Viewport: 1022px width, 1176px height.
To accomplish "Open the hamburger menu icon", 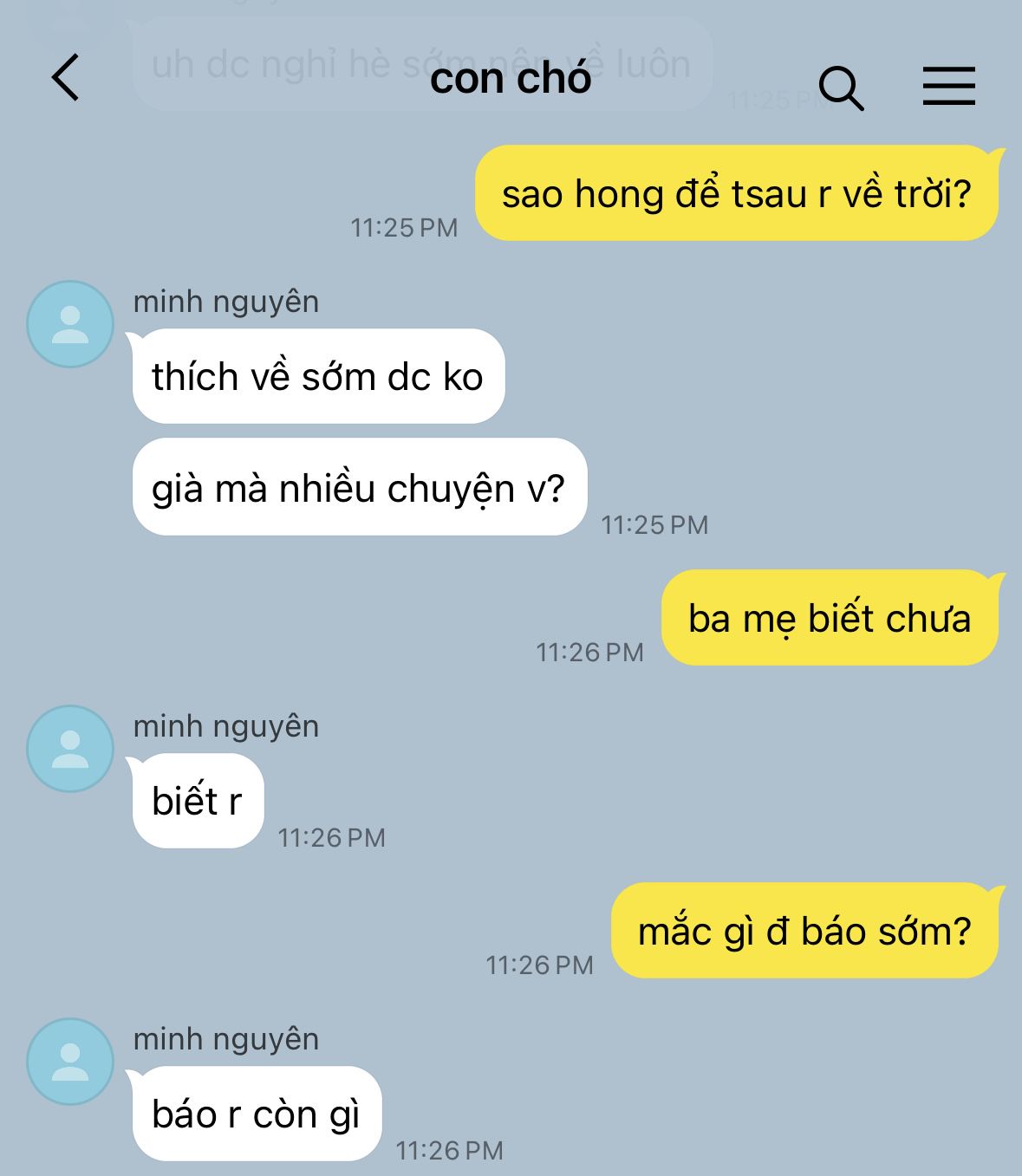I will 948,86.
